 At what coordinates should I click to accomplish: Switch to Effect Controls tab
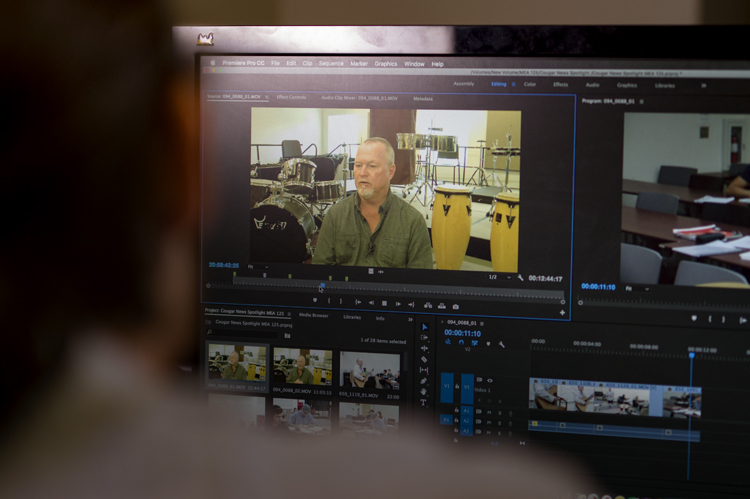click(291, 97)
